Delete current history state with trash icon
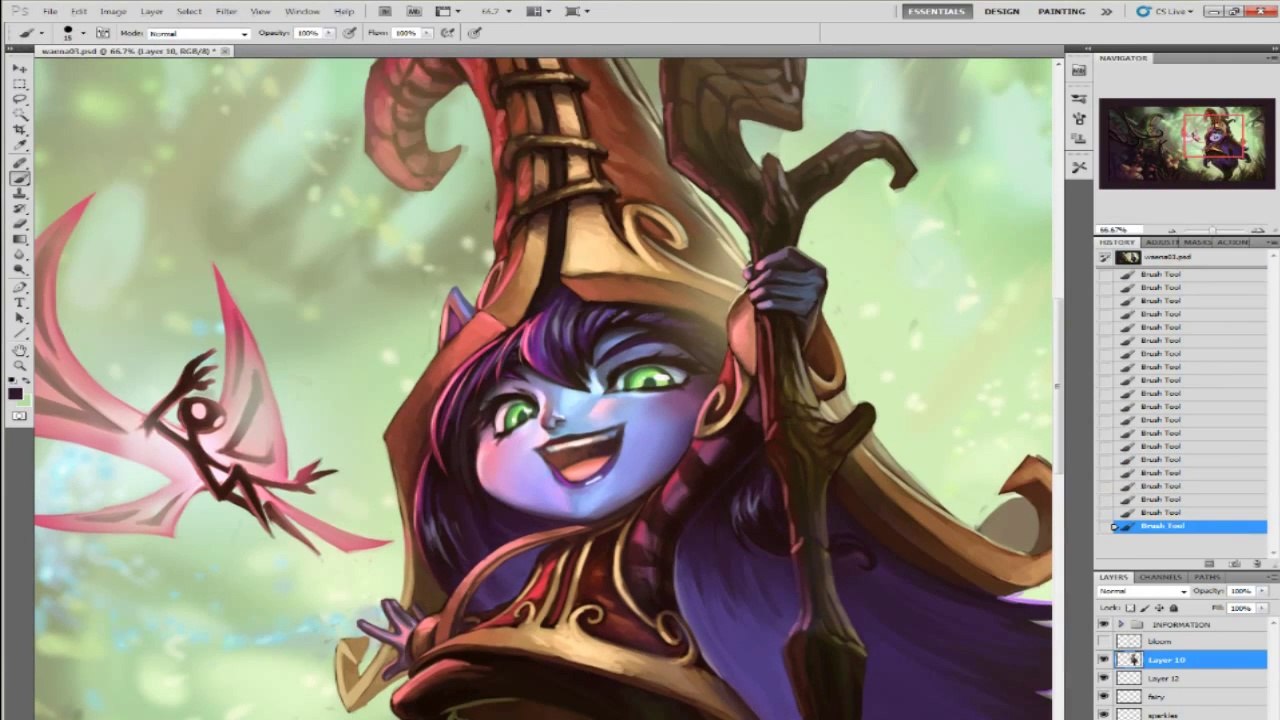Viewport: 1280px width, 720px height. [1257, 564]
